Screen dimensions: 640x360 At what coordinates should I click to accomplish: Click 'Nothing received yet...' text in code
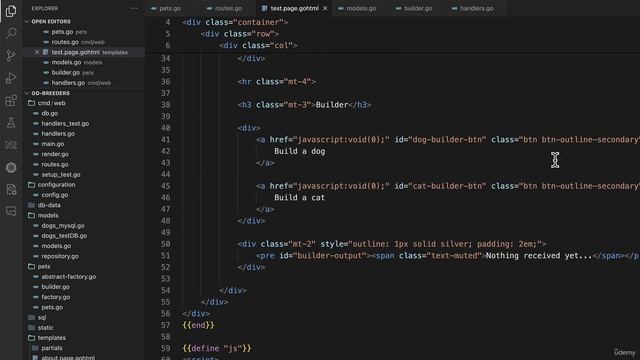click(539, 256)
